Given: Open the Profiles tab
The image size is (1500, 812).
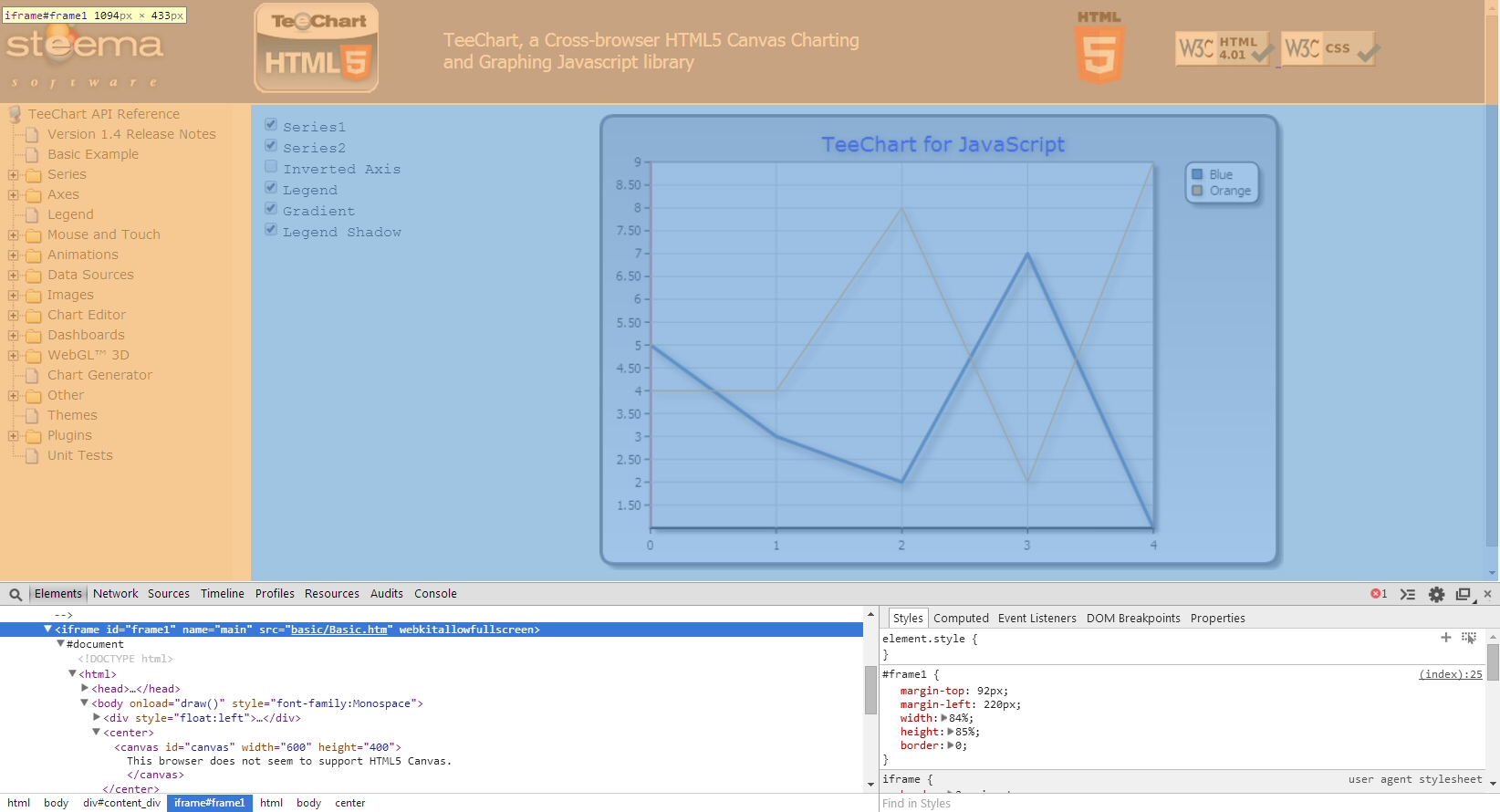Looking at the screenshot, I should coord(275,594).
